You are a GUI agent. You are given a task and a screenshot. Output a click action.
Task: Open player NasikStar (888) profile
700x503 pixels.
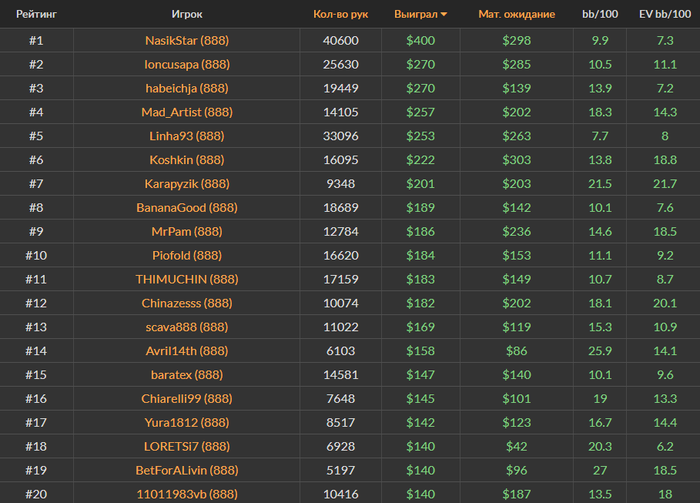click(x=186, y=41)
